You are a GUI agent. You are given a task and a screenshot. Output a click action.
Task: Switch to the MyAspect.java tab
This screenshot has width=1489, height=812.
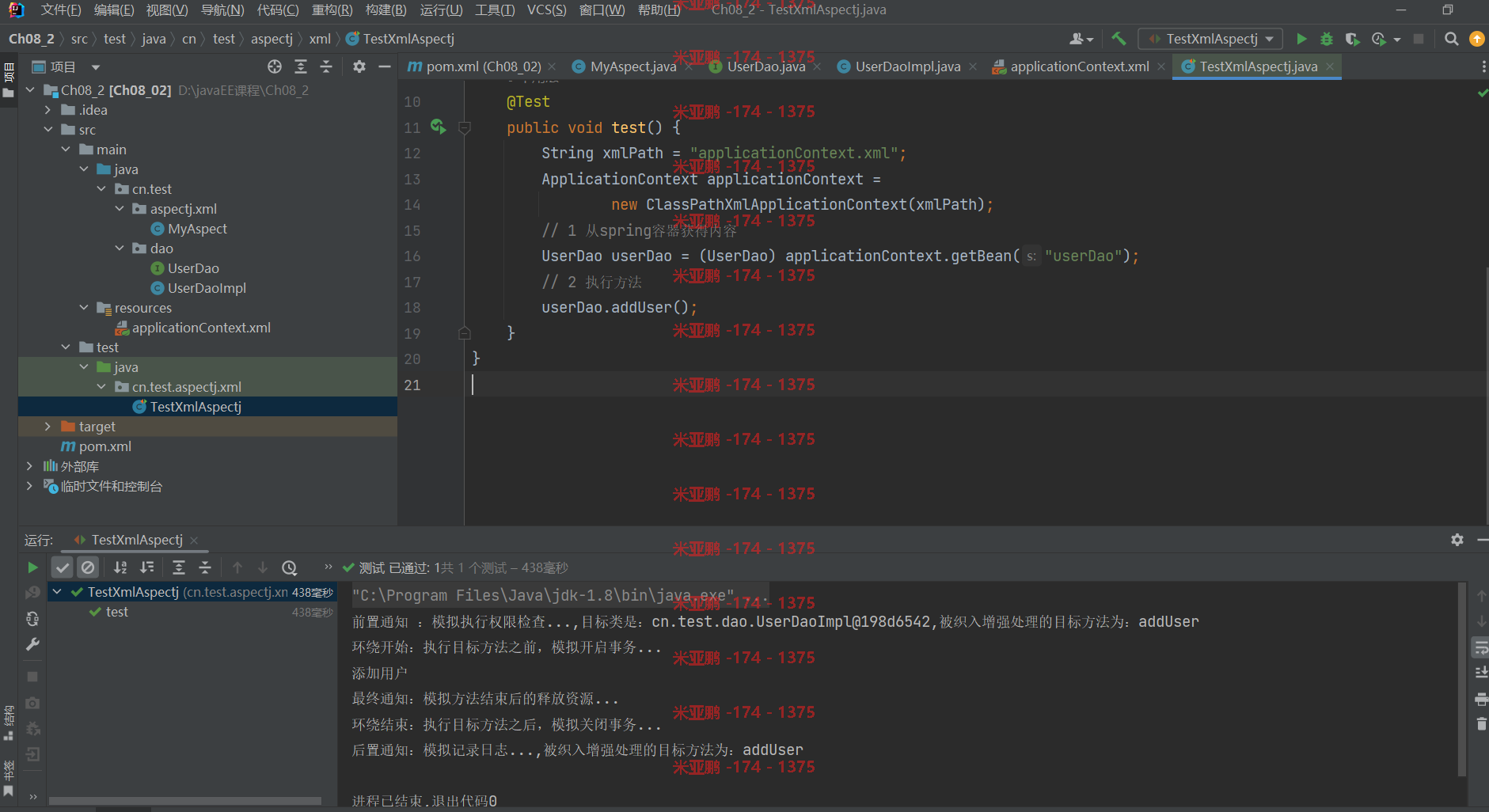(x=632, y=67)
